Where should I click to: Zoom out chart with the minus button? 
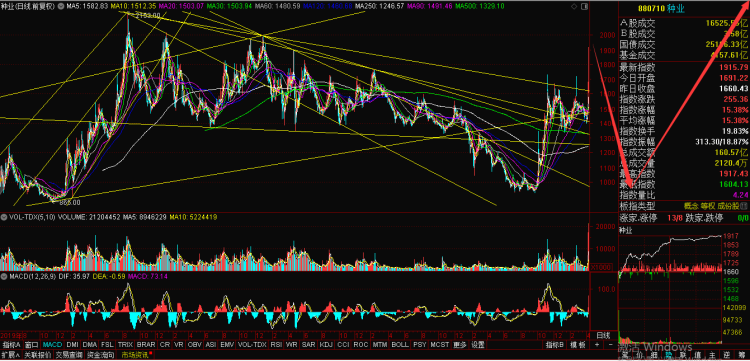click(610, 344)
